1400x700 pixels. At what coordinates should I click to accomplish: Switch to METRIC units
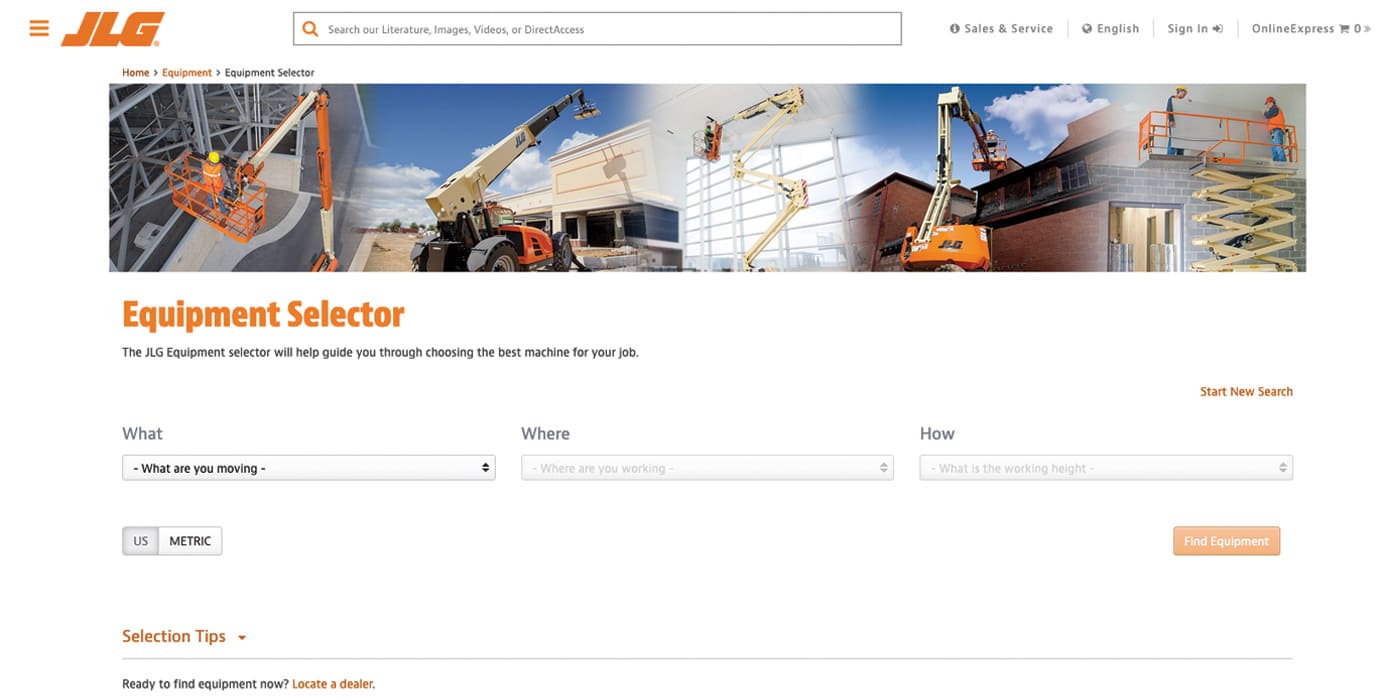tap(190, 541)
